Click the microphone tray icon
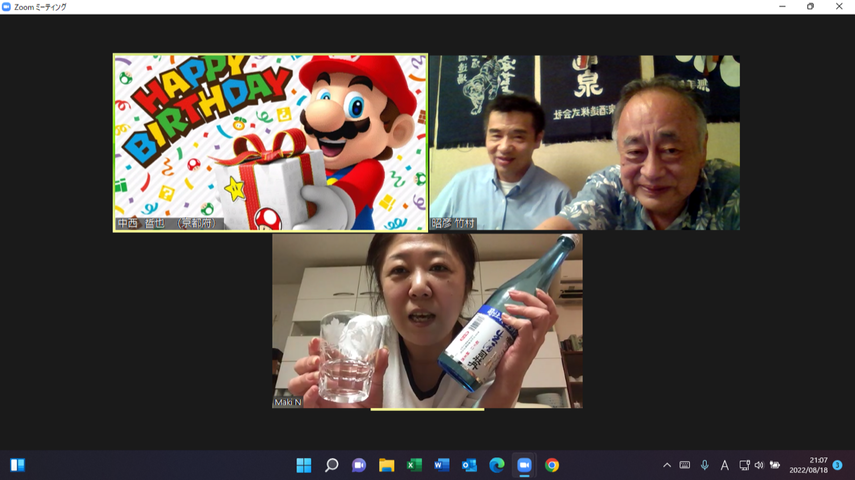Viewport: 855px width, 480px height. point(705,465)
